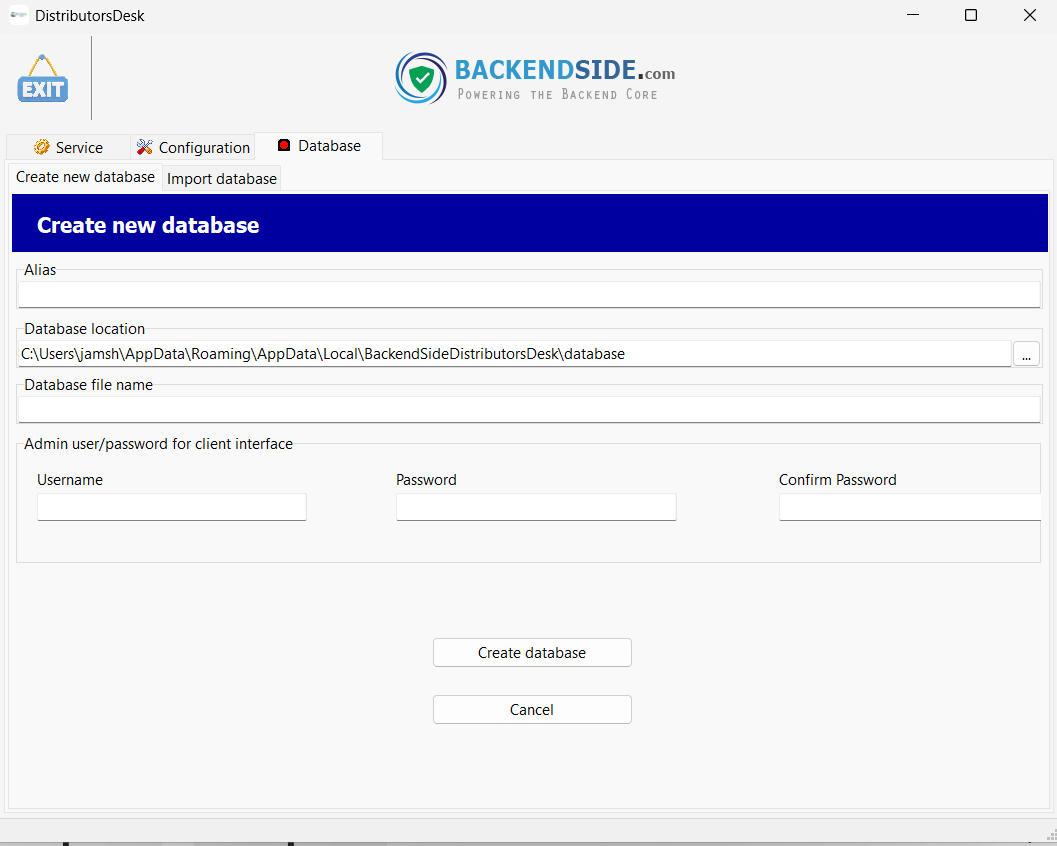Viewport: 1057px width, 846px height.
Task: Click the Password input box
Action: pos(536,507)
